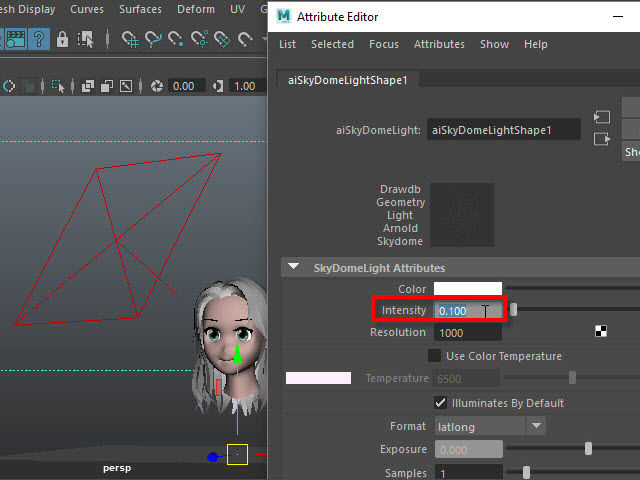
Task: Click the Snap to curves magnet icon
Action: pos(153,39)
